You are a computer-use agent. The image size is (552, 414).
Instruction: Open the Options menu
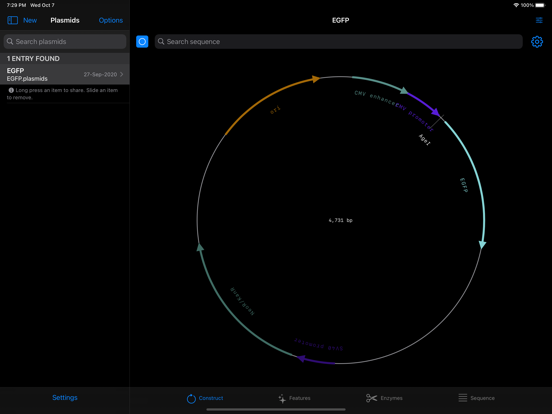[111, 20]
